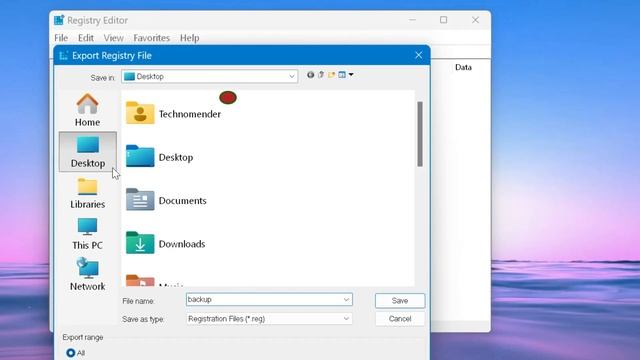This screenshot has height=360, width=640.
Task: Expand the File name dropdown arrow
Action: click(x=346, y=300)
